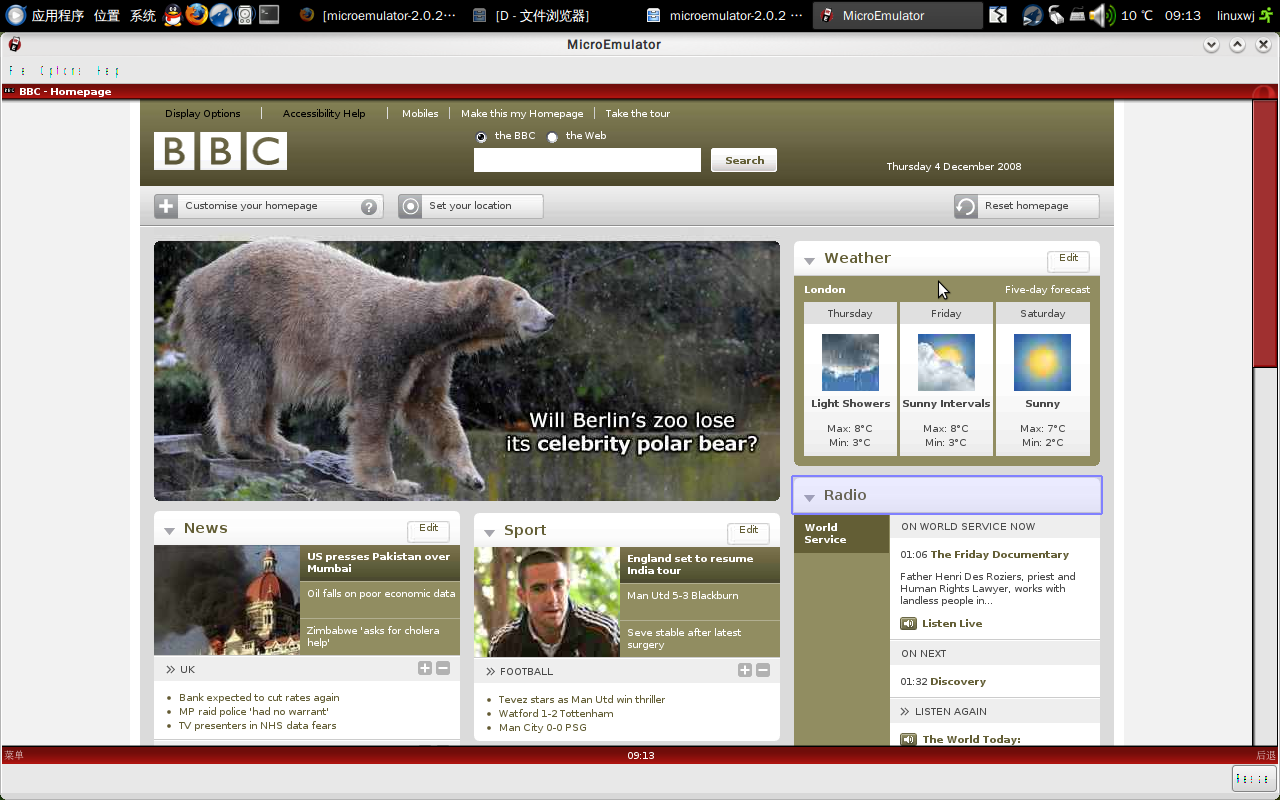1280x800 pixels.
Task: Select the 'the BBC' search radio button
Action: (x=481, y=137)
